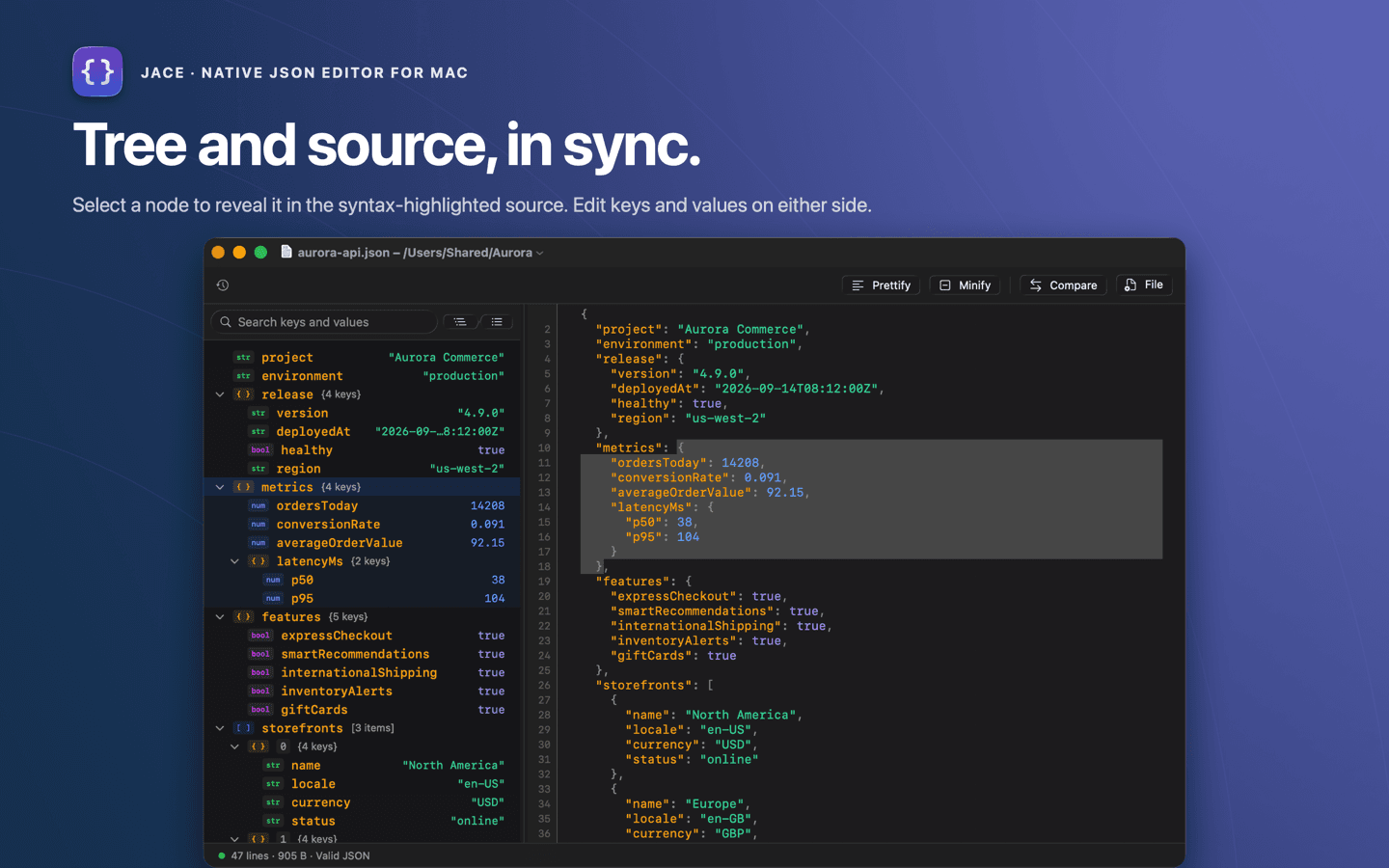This screenshot has height=868, width=1389.
Task: Click the array brackets icon of storefronts
Action: tap(244, 728)
